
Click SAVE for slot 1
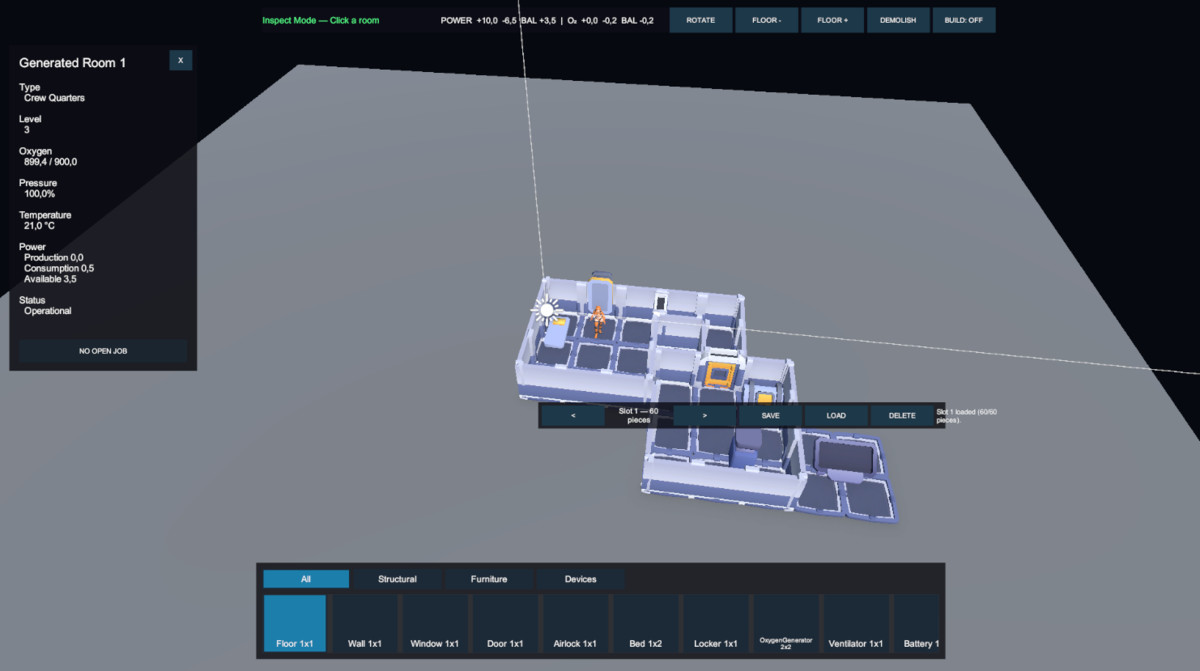pos(770,415)
